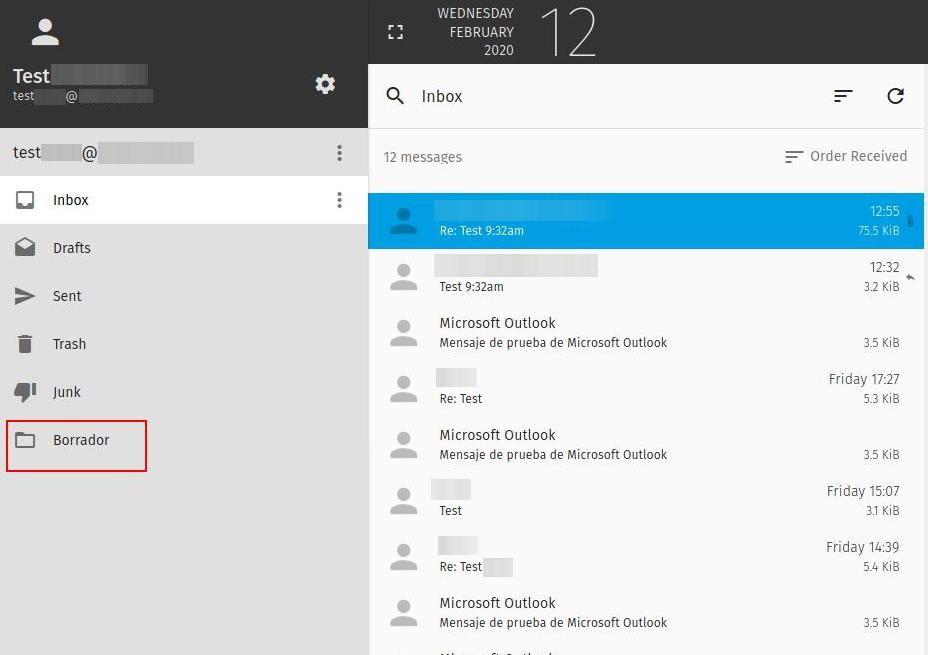Click the search magnifier icon
This screenshot has width=928, height=655.
pyautogui.click(x=395, y=96)
